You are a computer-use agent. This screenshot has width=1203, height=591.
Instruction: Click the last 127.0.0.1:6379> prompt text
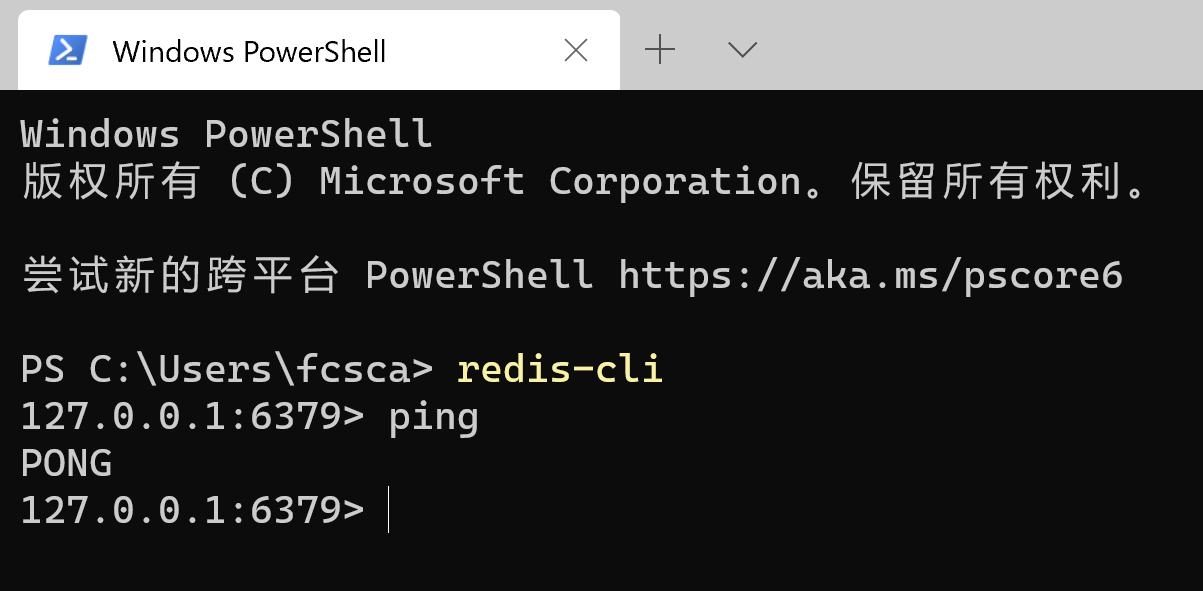tap(192, 511)
